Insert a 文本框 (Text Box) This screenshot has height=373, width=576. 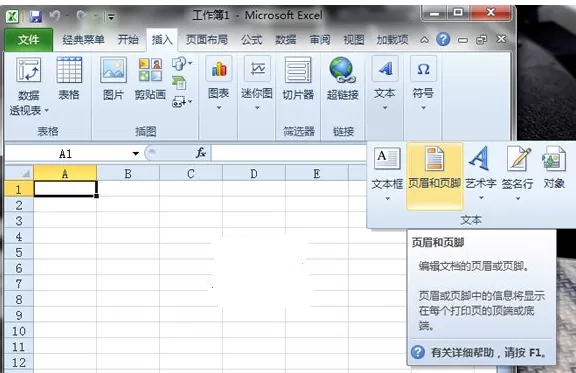pyautogui.click(x=387, y=168)
